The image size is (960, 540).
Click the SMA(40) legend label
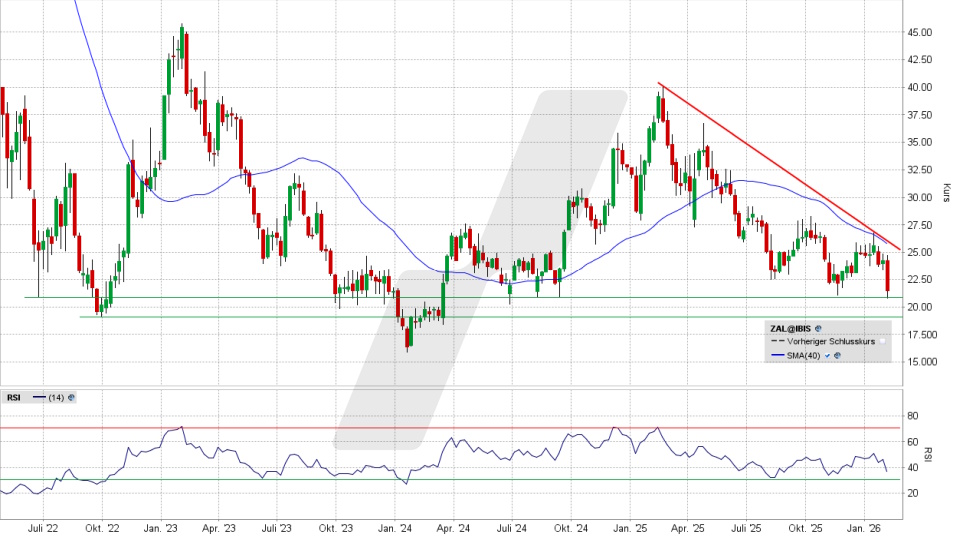tap(804, 355)
